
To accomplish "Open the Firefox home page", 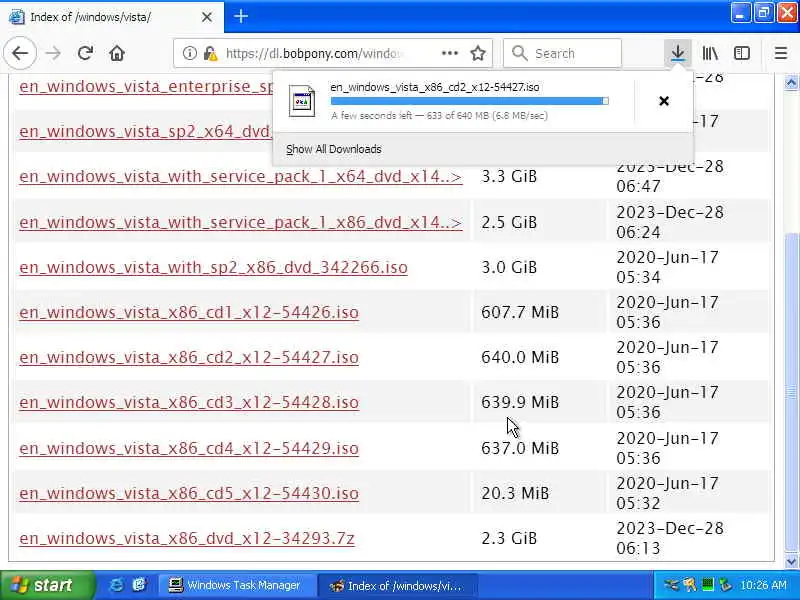I will pyautogui.click(x=117, y=53).
